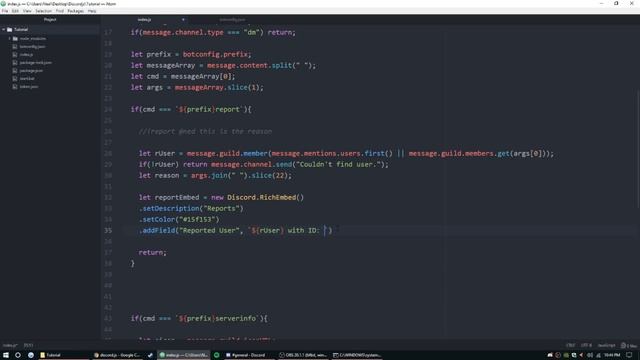Collapse the Tutorial root folder arrow

[4, 29]
